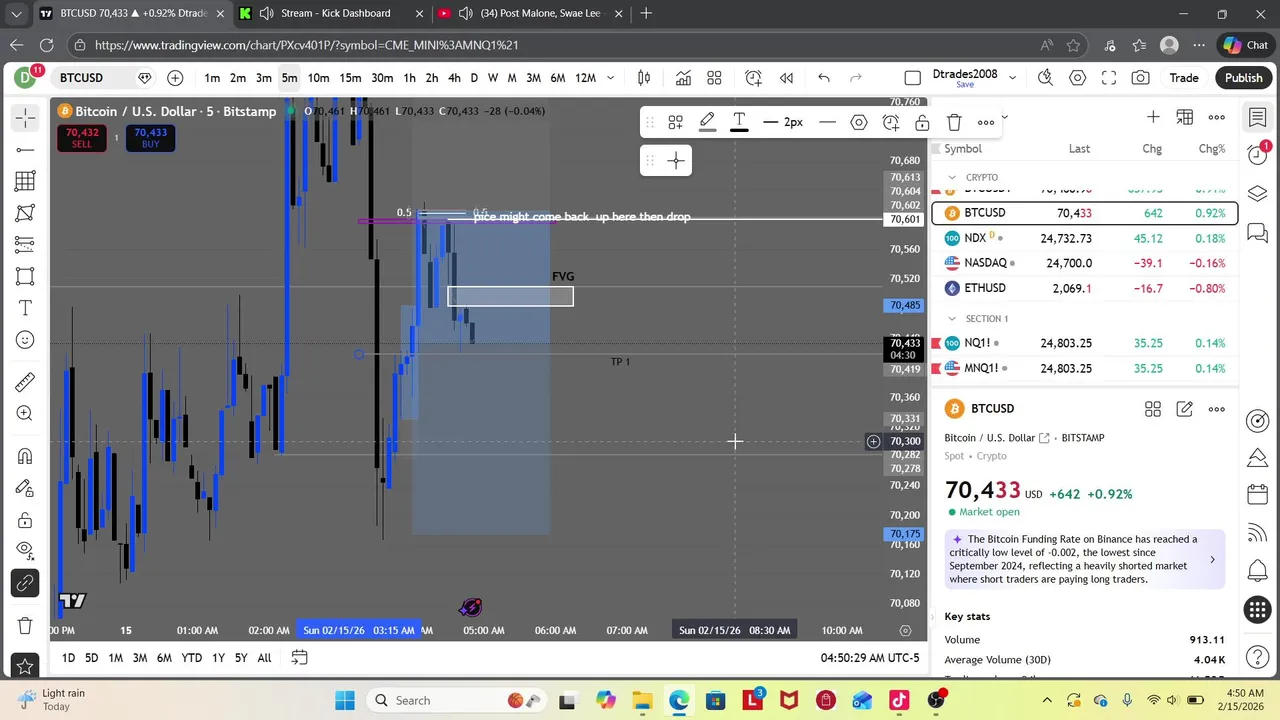This screenshot has width=1280, height=720.
Task: Start bar replay rewind icon
Action: click(786, 78)
